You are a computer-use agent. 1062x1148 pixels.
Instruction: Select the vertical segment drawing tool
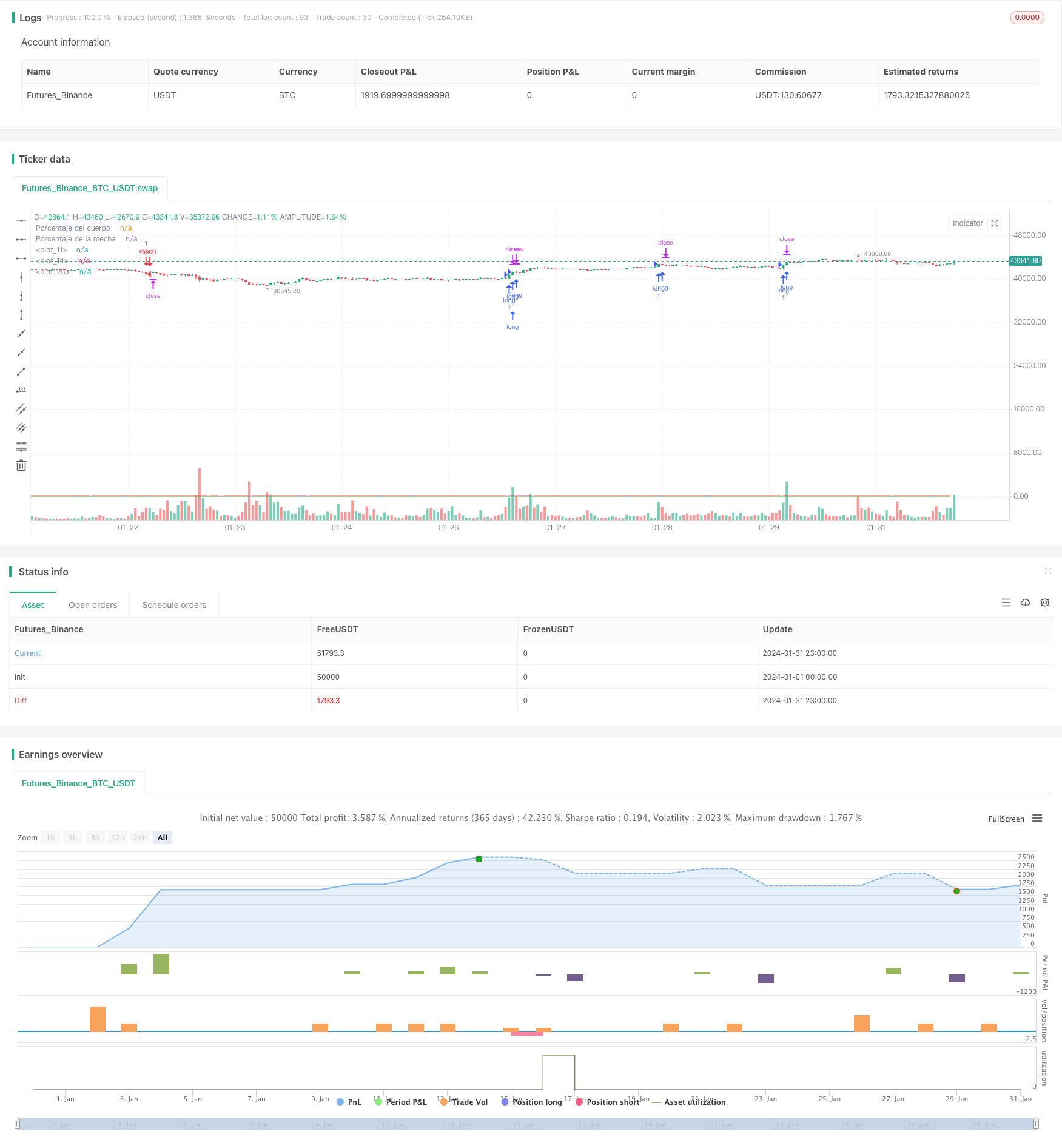(21, 315)
